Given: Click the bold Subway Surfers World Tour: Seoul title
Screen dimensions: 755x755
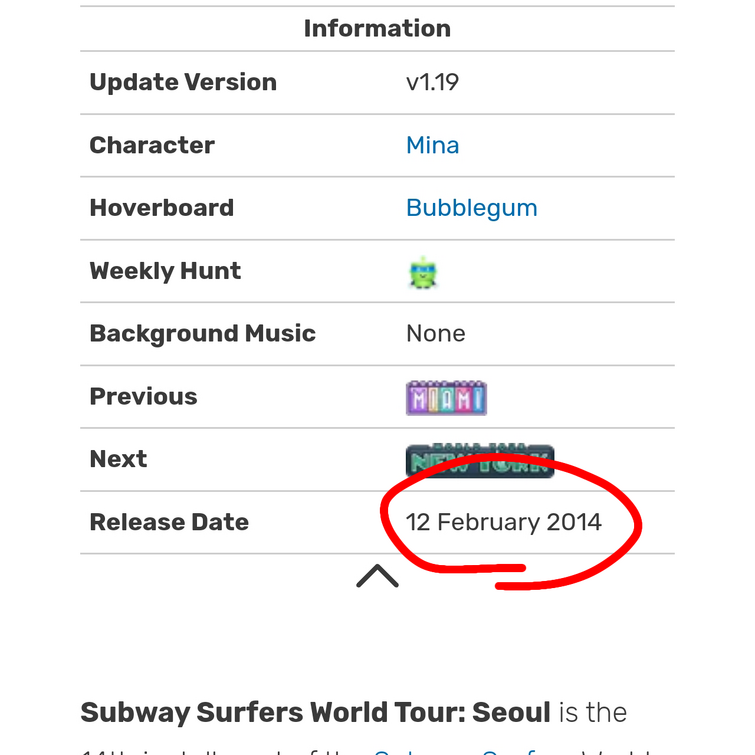Looking at the screenshot, I should click(x=315, y=713).
